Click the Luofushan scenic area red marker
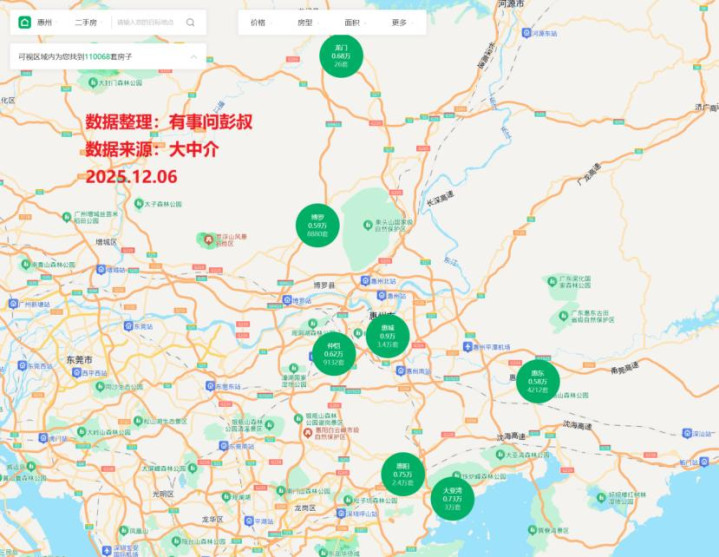 pyautogui.click(x=209, y=239)
